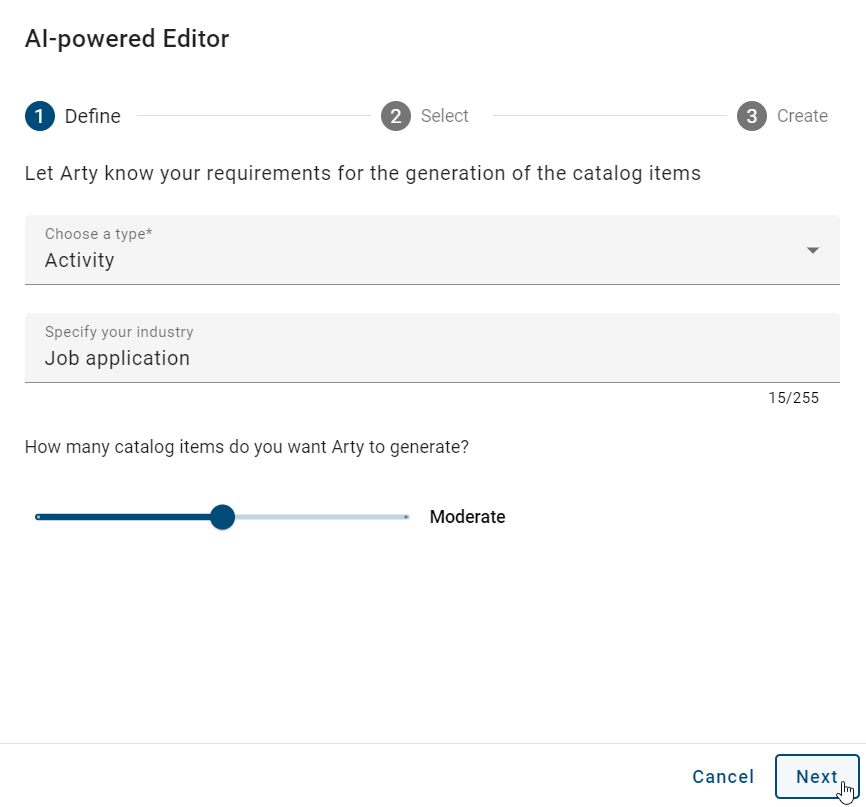Click the step 1 Define circle icon

39,116
